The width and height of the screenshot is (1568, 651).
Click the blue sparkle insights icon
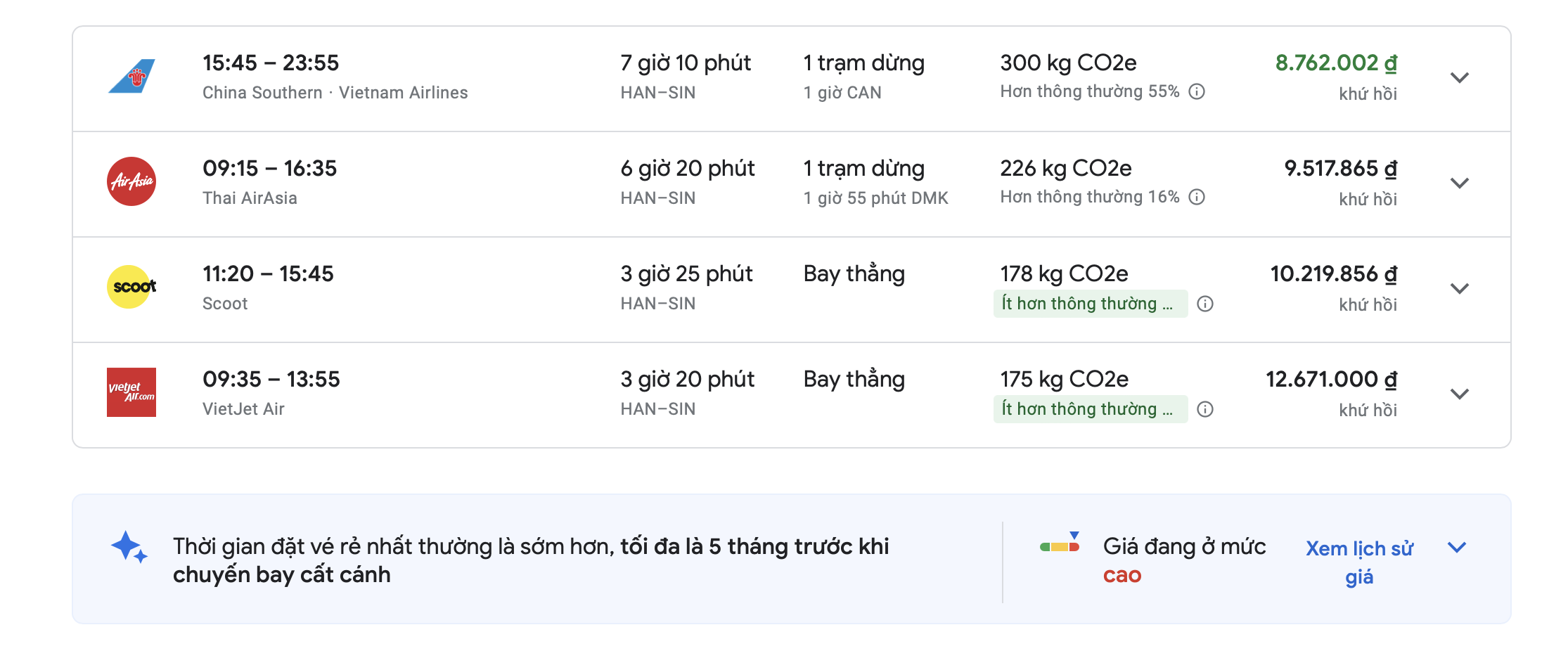[x=129, y=547]
